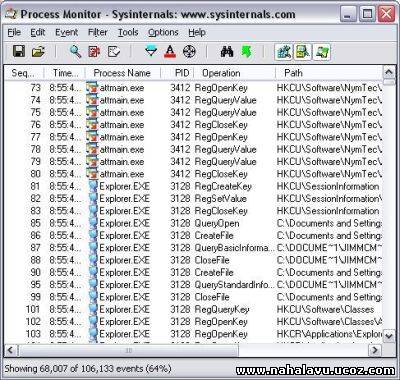The height and width of the screenshot is (380, 400).
Task: Select RegCloseKey operation in row 76
Action: [221, 125]
